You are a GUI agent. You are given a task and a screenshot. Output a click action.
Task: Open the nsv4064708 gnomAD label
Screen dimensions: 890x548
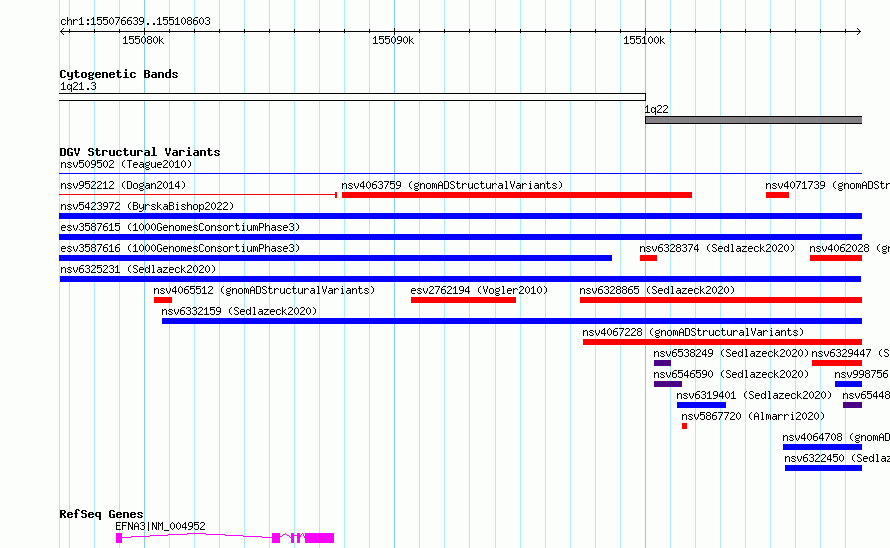point(836,437)
